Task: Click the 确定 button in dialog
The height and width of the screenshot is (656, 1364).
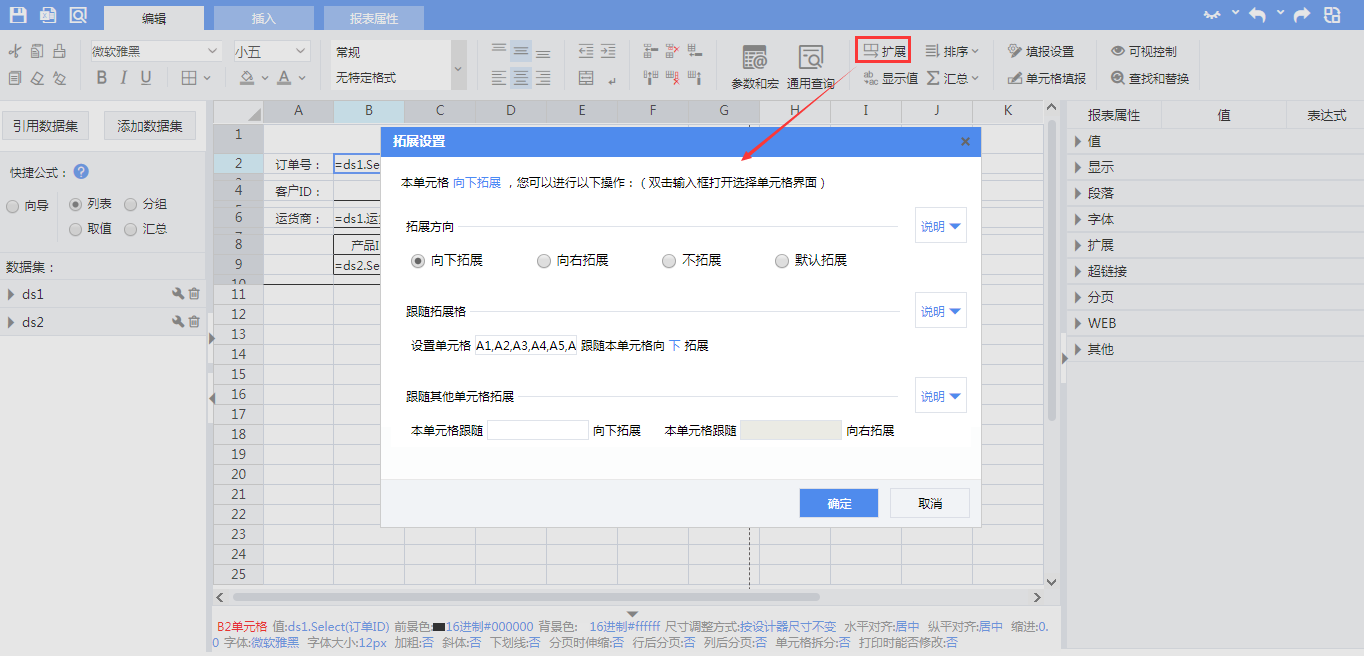Action: (839, 503)
